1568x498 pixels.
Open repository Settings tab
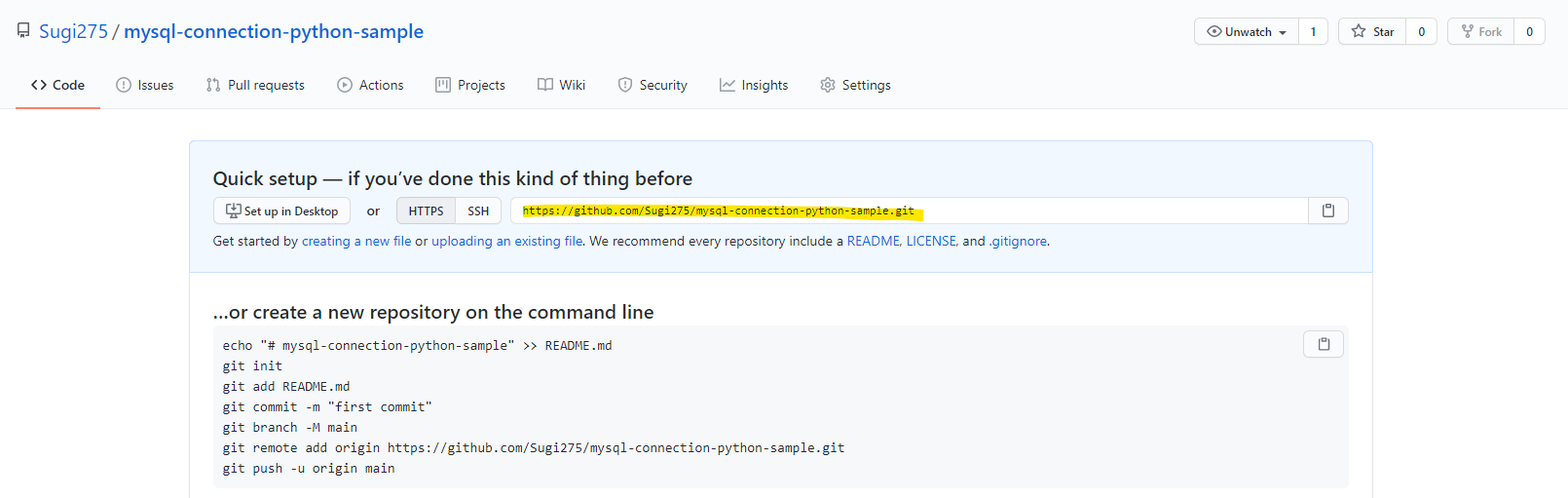point(855,85)
